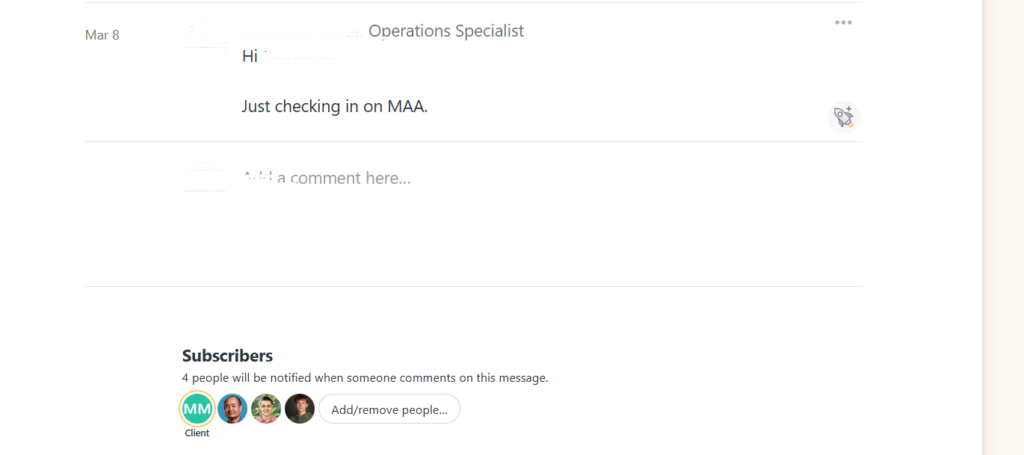This screenshot has height=455, width=1024.
Task: Click the Subscribers heading
Action: pos(227,355)
